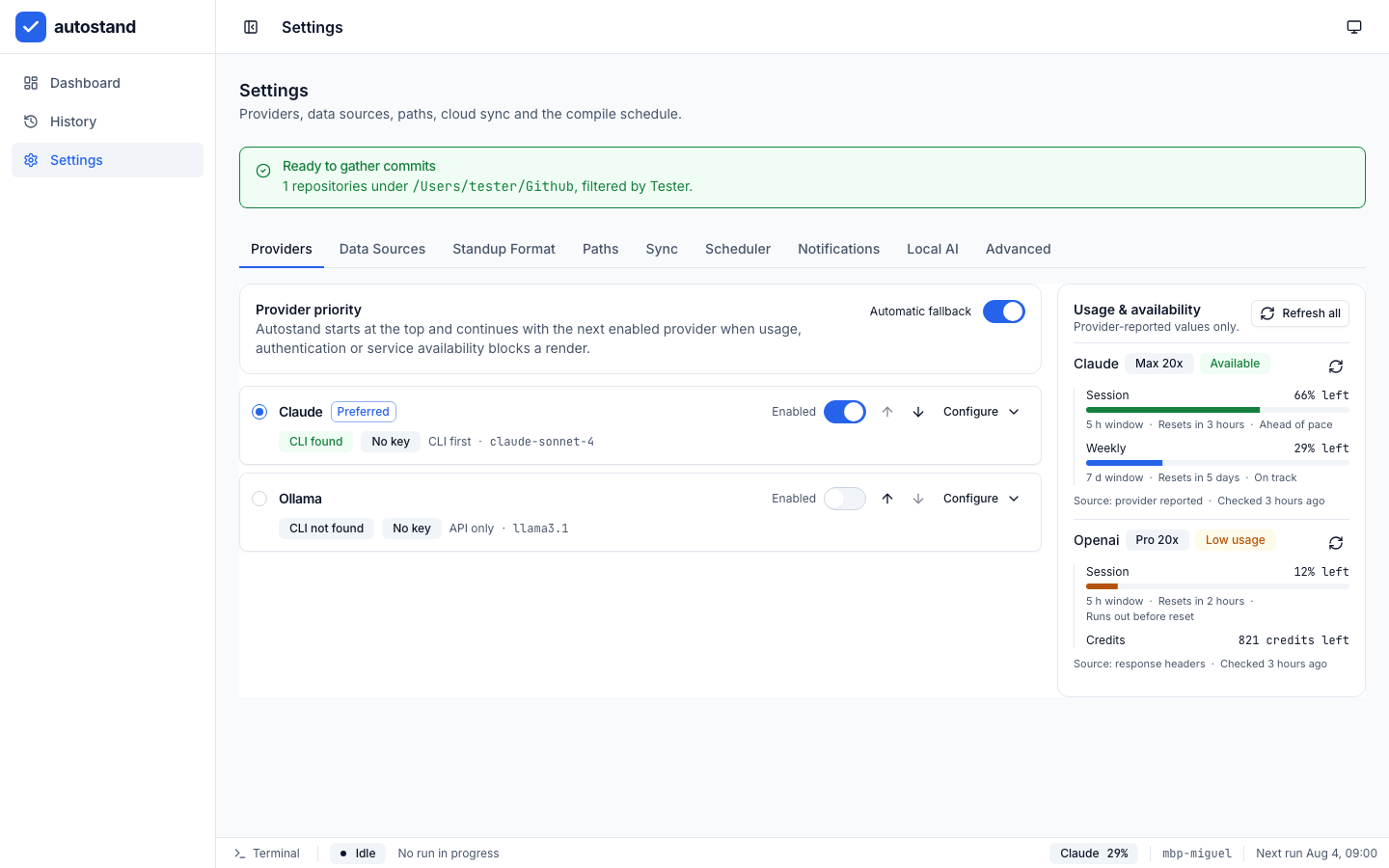Refresh Claude usage with its refresh icon
This screenshot has width=1389, height=868.
pos(1336,366)
